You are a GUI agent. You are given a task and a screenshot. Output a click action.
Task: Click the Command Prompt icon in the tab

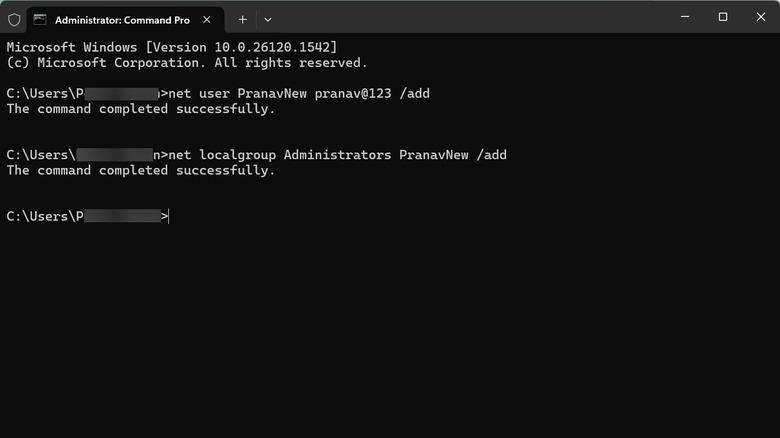pos(40,19)
